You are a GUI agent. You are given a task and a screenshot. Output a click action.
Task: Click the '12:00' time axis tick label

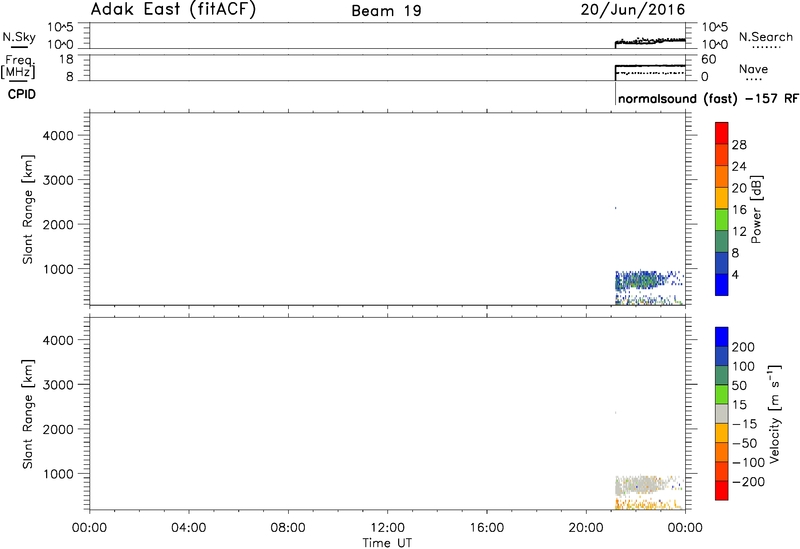coord(388,528)
